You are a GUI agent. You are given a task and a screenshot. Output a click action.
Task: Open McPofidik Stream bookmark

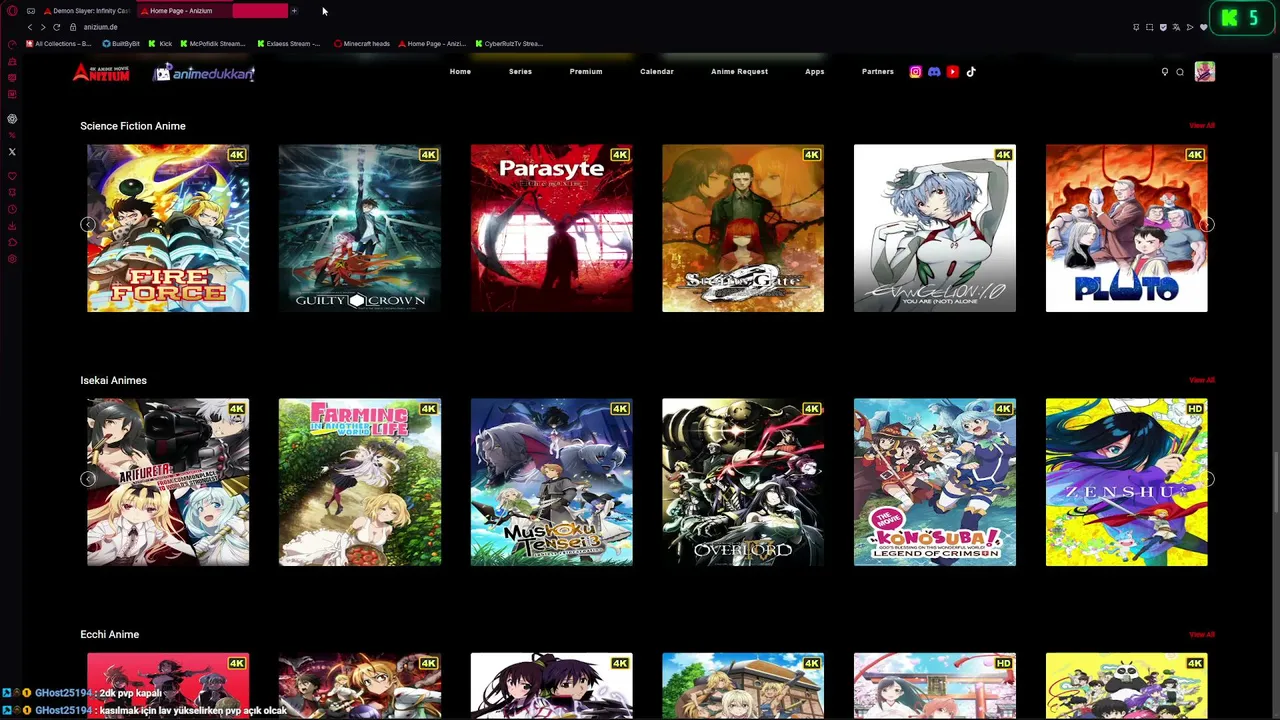212,44
